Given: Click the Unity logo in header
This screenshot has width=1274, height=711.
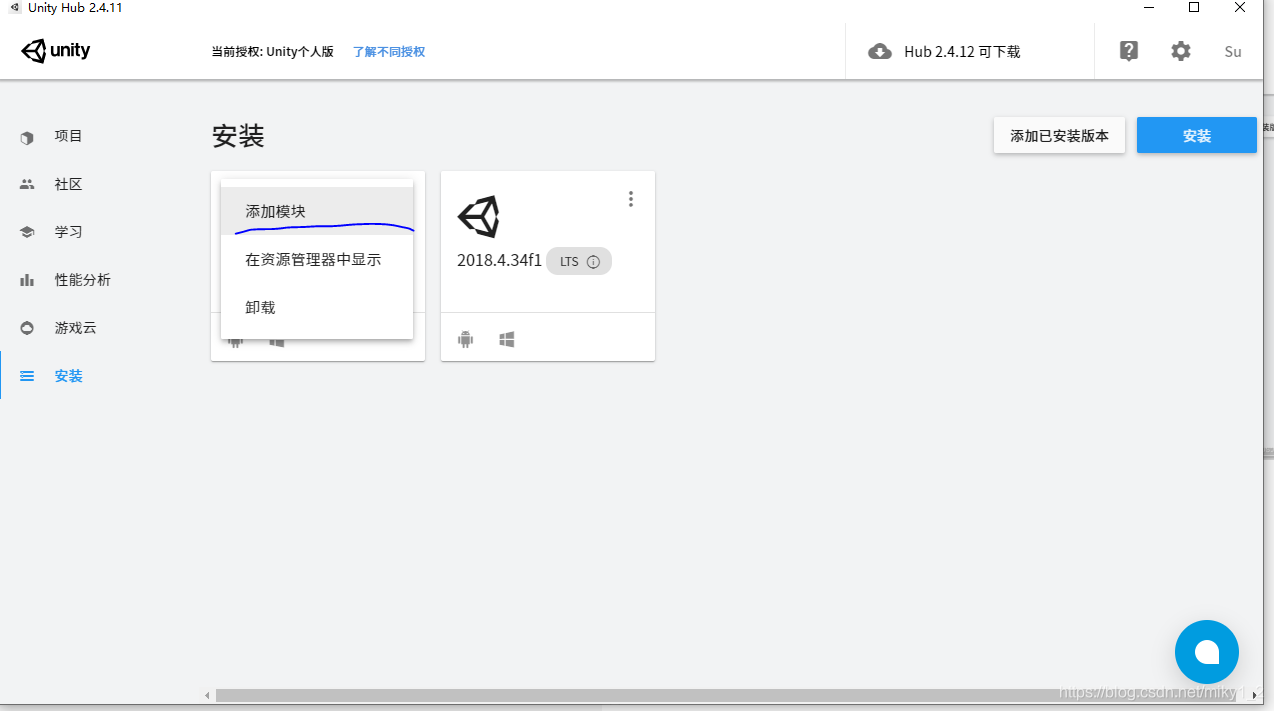Looking at the screenshot, I should pos(56,51).
